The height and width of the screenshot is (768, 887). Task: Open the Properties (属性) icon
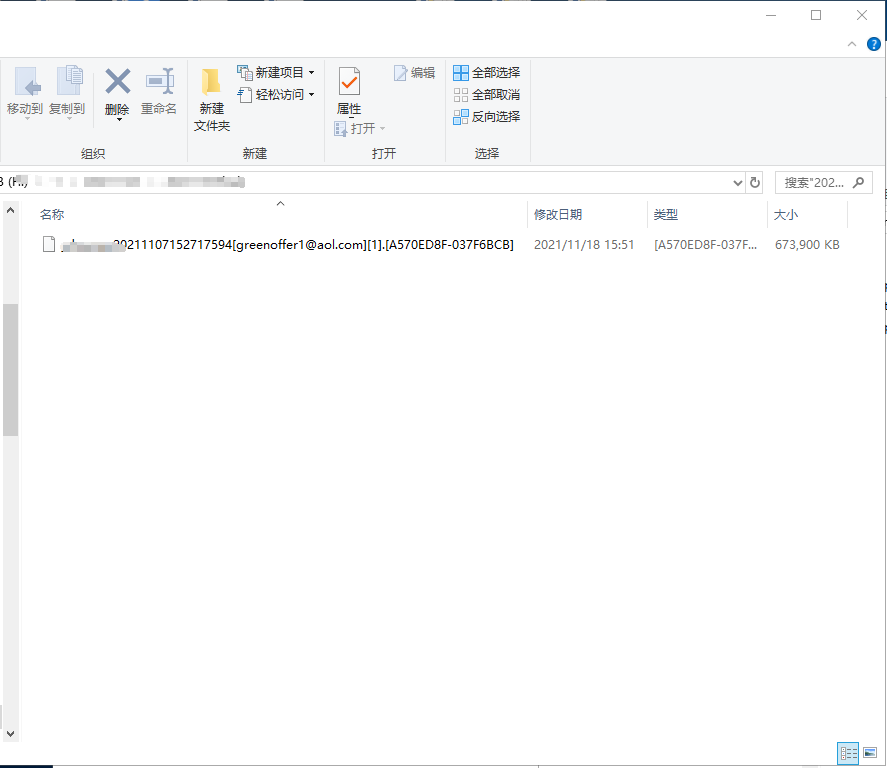point(349,83)
